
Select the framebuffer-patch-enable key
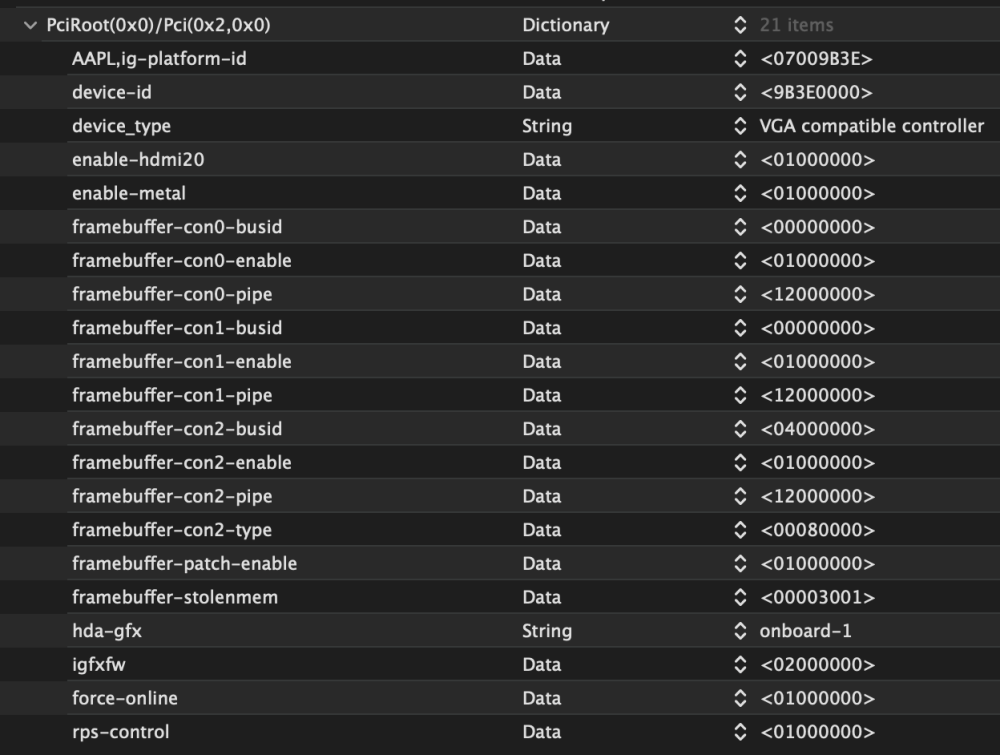point(184,564)
